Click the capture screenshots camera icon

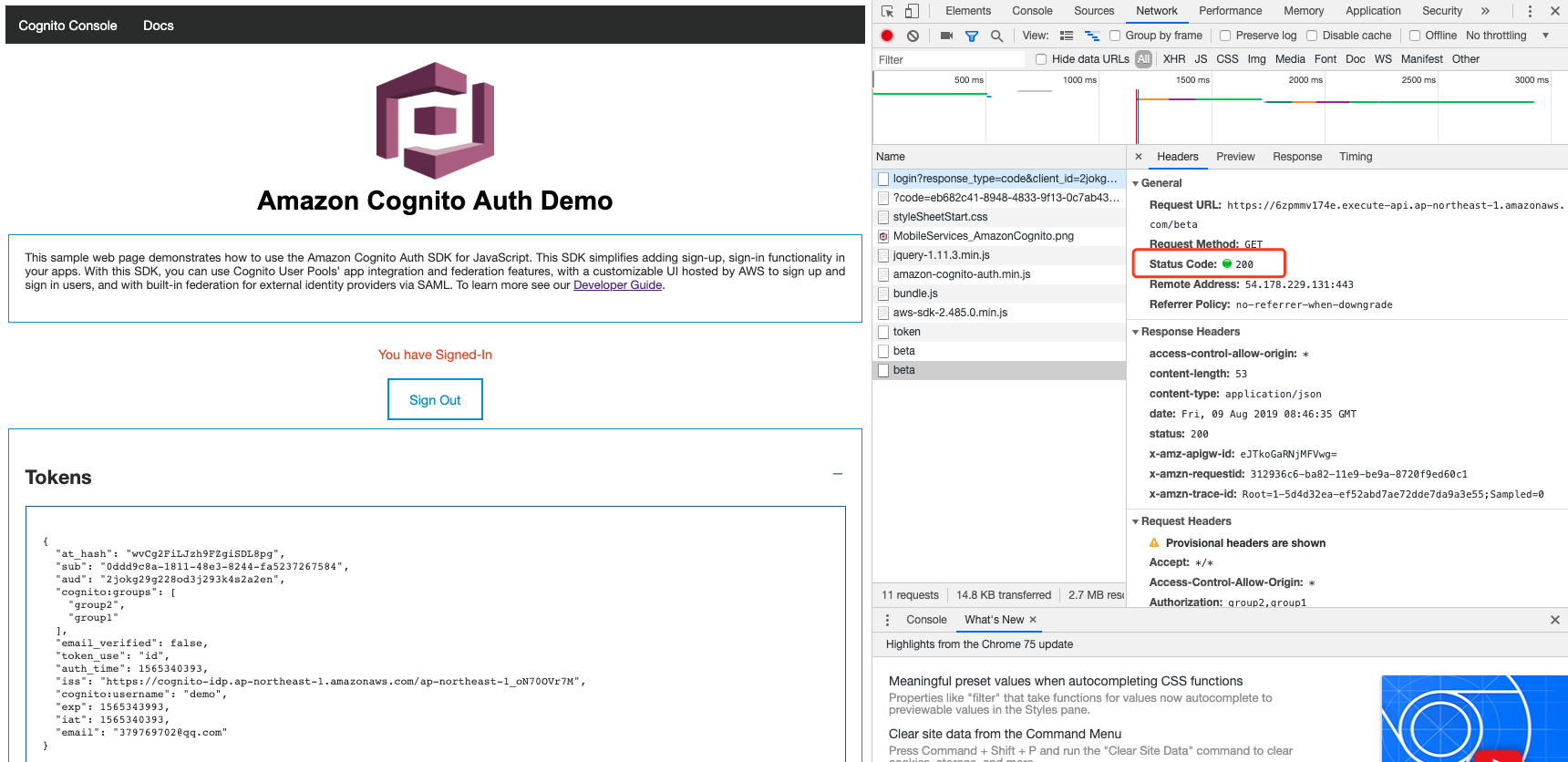pyautogui.click(x=946, y=36)
